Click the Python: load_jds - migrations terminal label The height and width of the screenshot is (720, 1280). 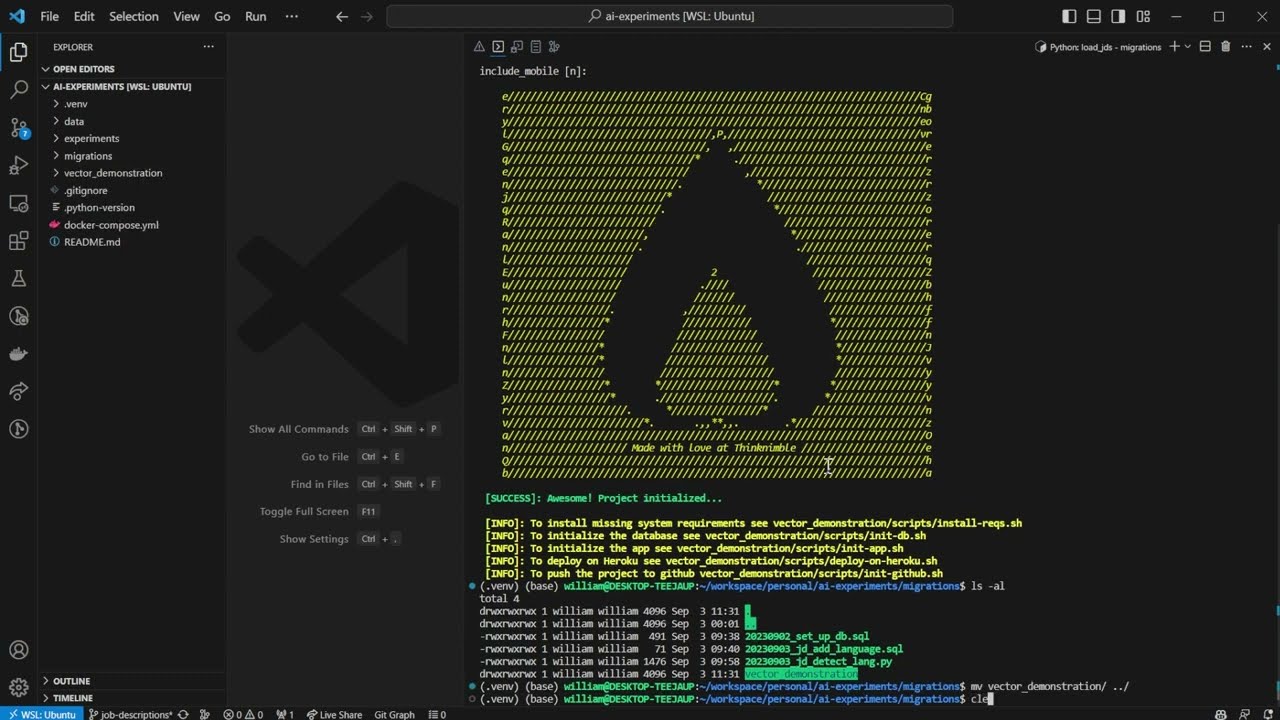(x=1098, y=47)
